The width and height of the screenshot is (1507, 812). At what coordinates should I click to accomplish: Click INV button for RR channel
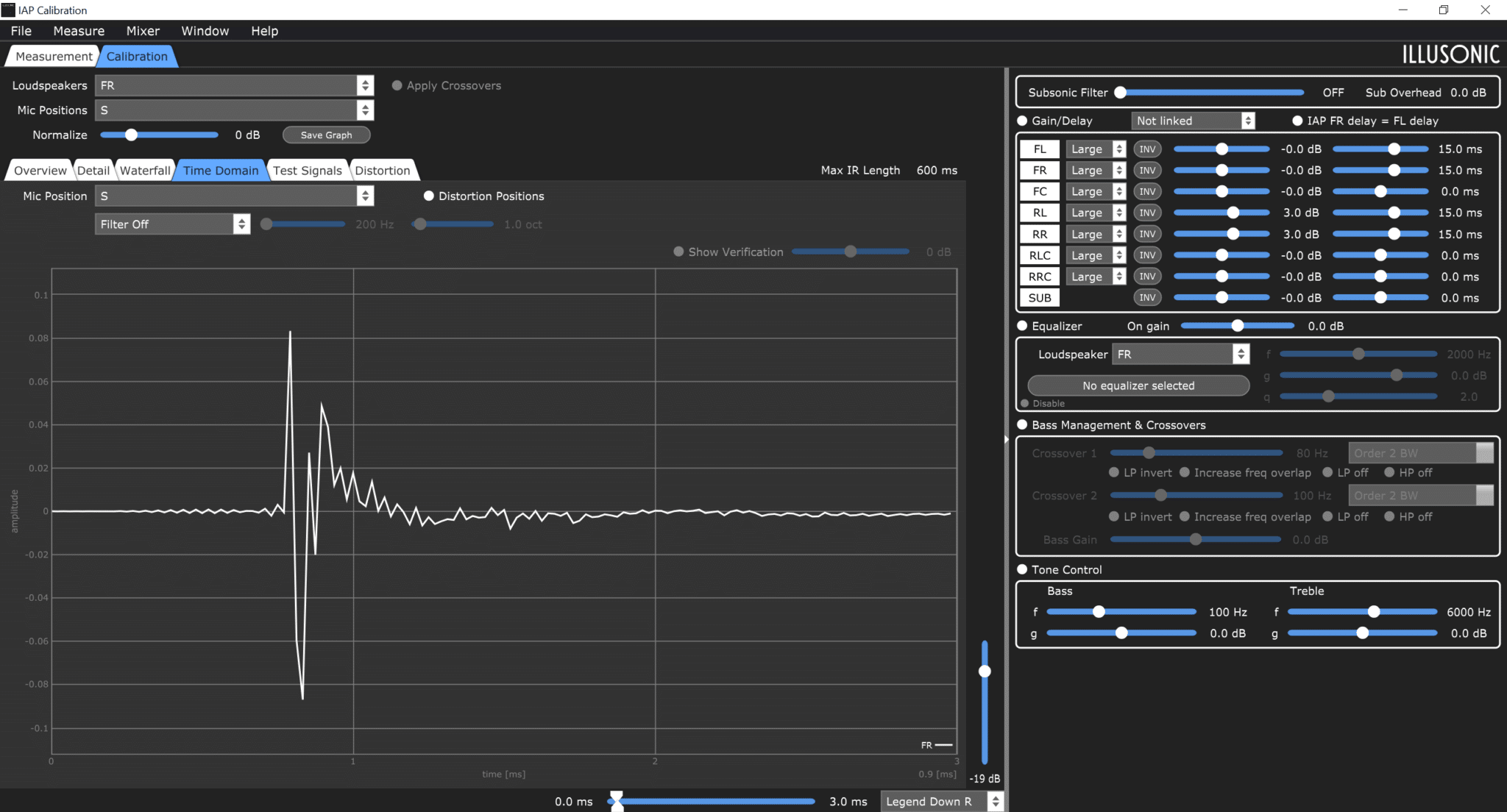pos(1147,235)
